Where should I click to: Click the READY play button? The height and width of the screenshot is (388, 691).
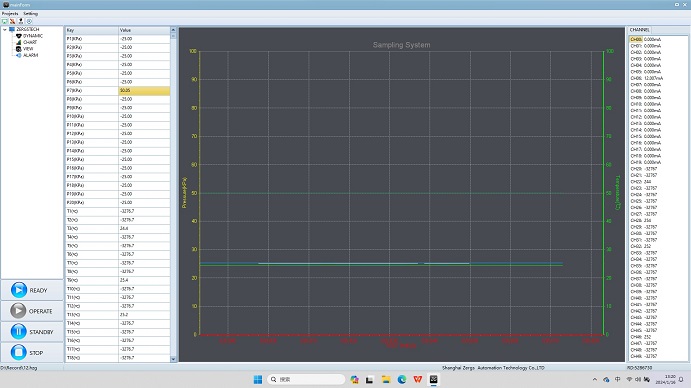(x=32, y=290)
